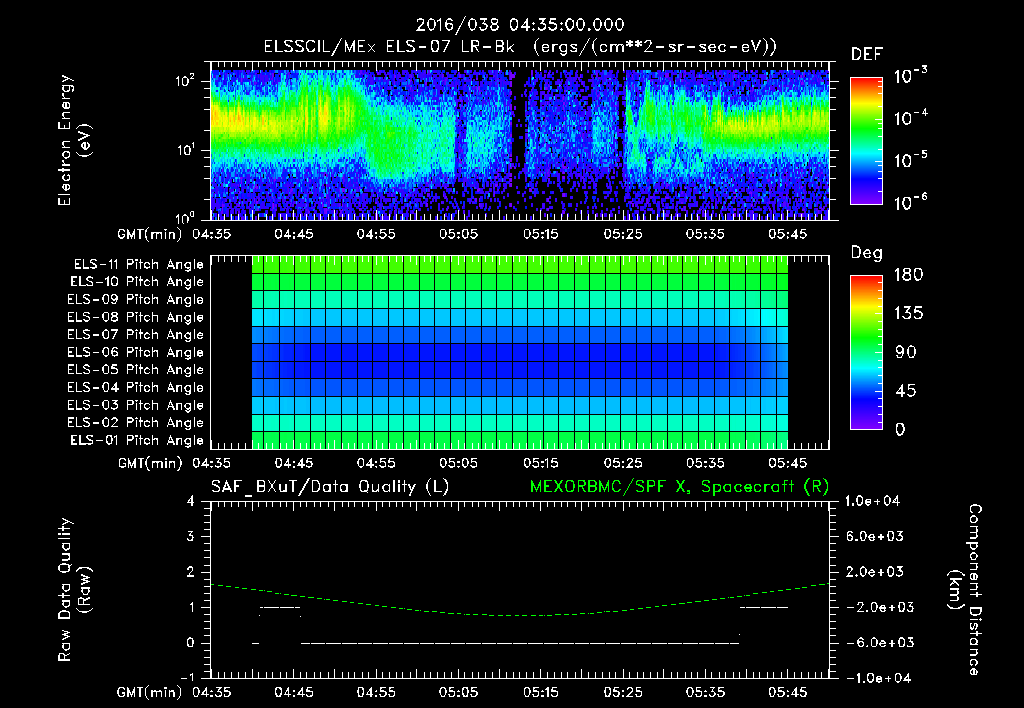1024x708 pixels.
Task: Select the ELS-09 Pitch Angle row label
Action: pos(136,299)
